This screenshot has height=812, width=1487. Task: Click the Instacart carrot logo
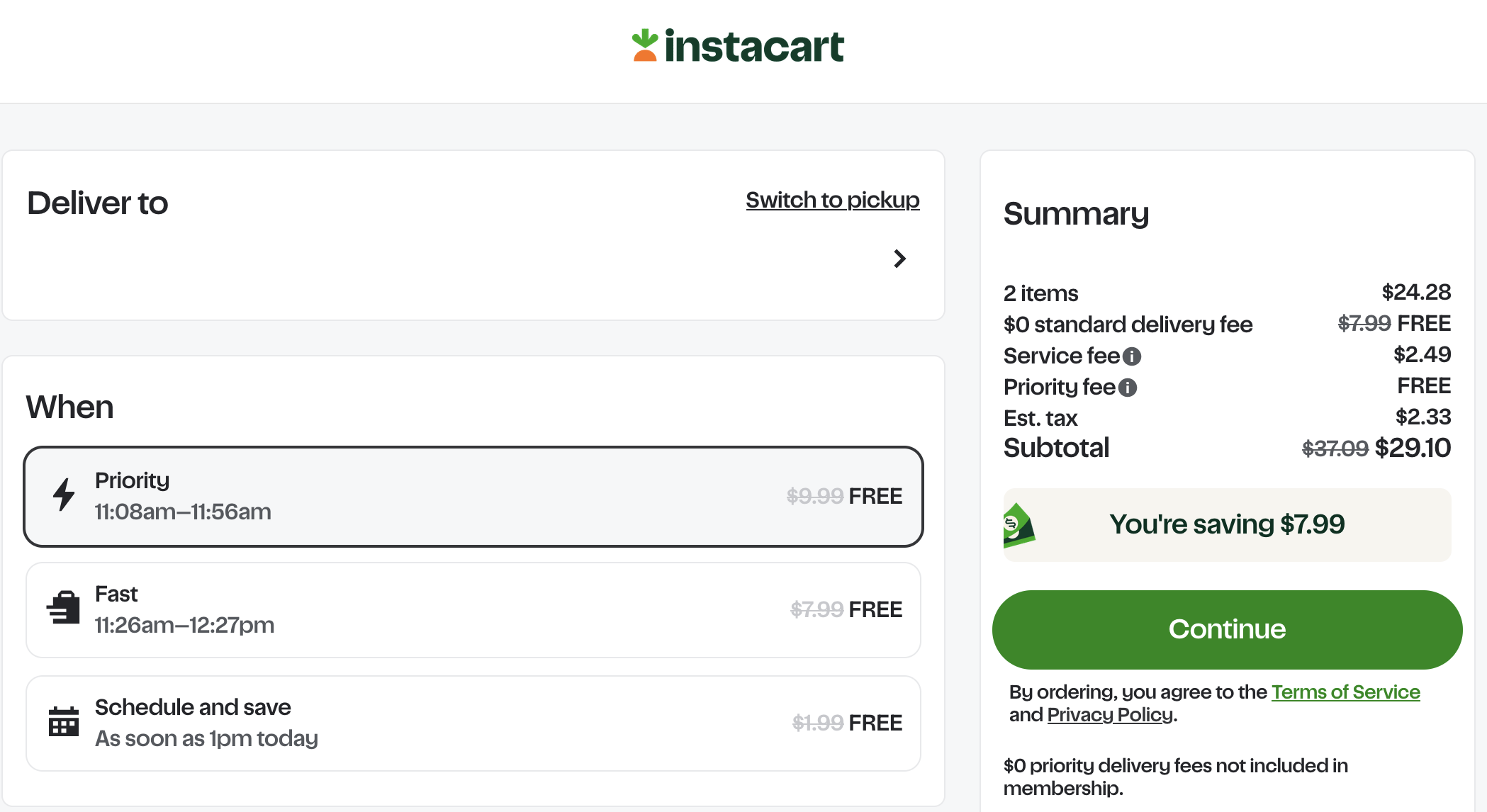pyautogui.click(x=645, y=45)
